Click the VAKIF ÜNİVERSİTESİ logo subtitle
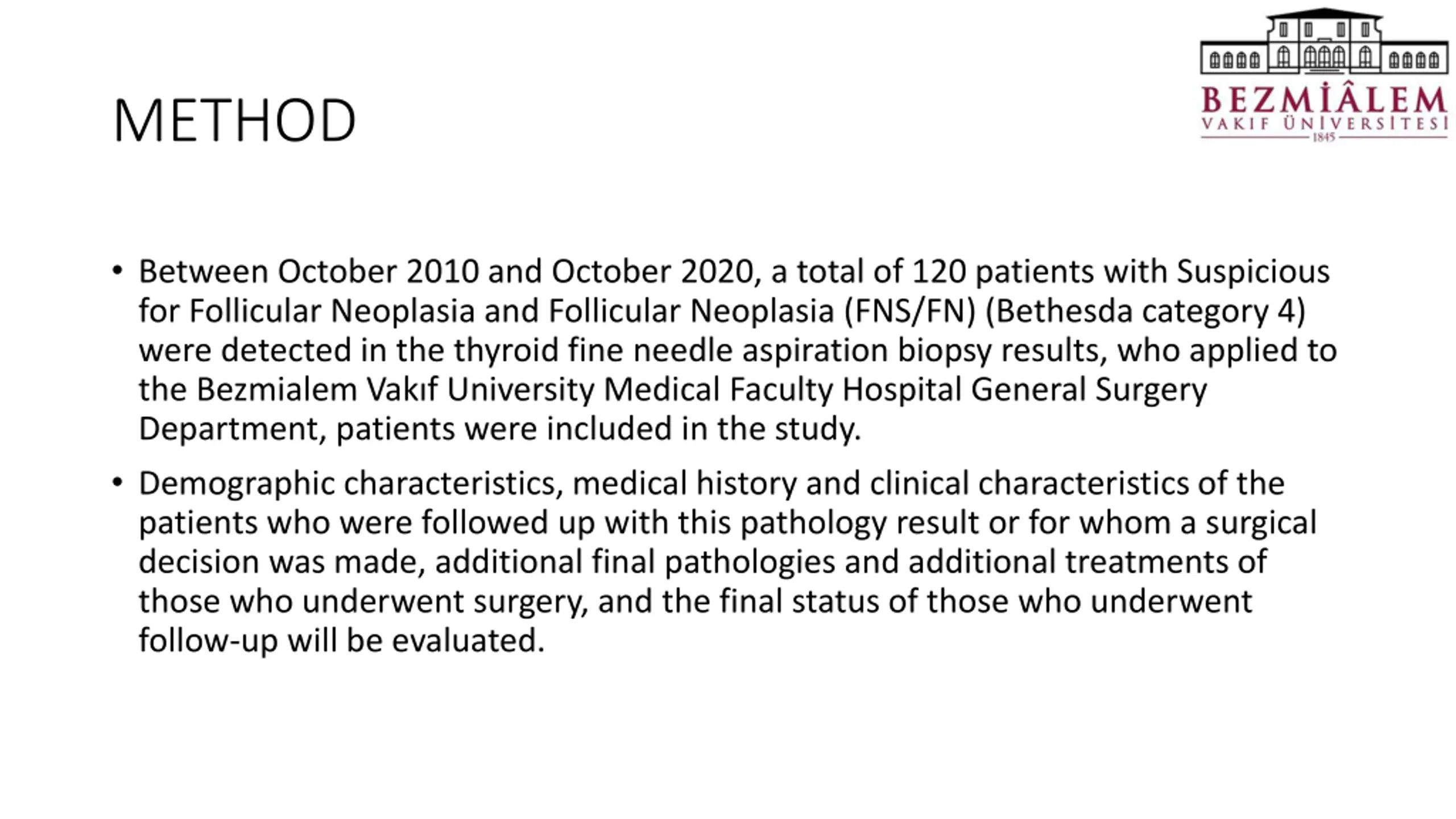Image resolution: width=1456 pixels, height=819 pixels. click(x=1323, y=123)
